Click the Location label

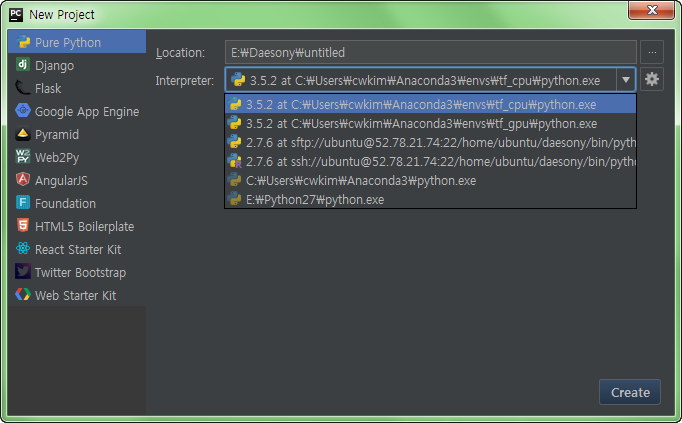coord(181,53)
